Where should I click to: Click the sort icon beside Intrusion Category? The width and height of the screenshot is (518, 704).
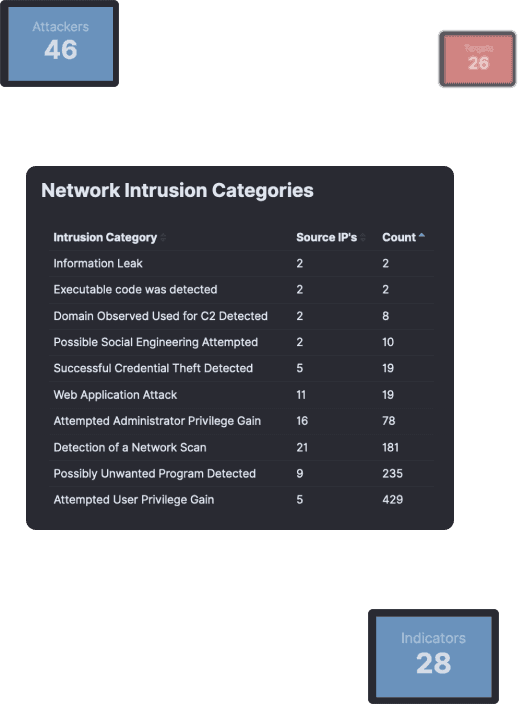(x=163, y=238)
